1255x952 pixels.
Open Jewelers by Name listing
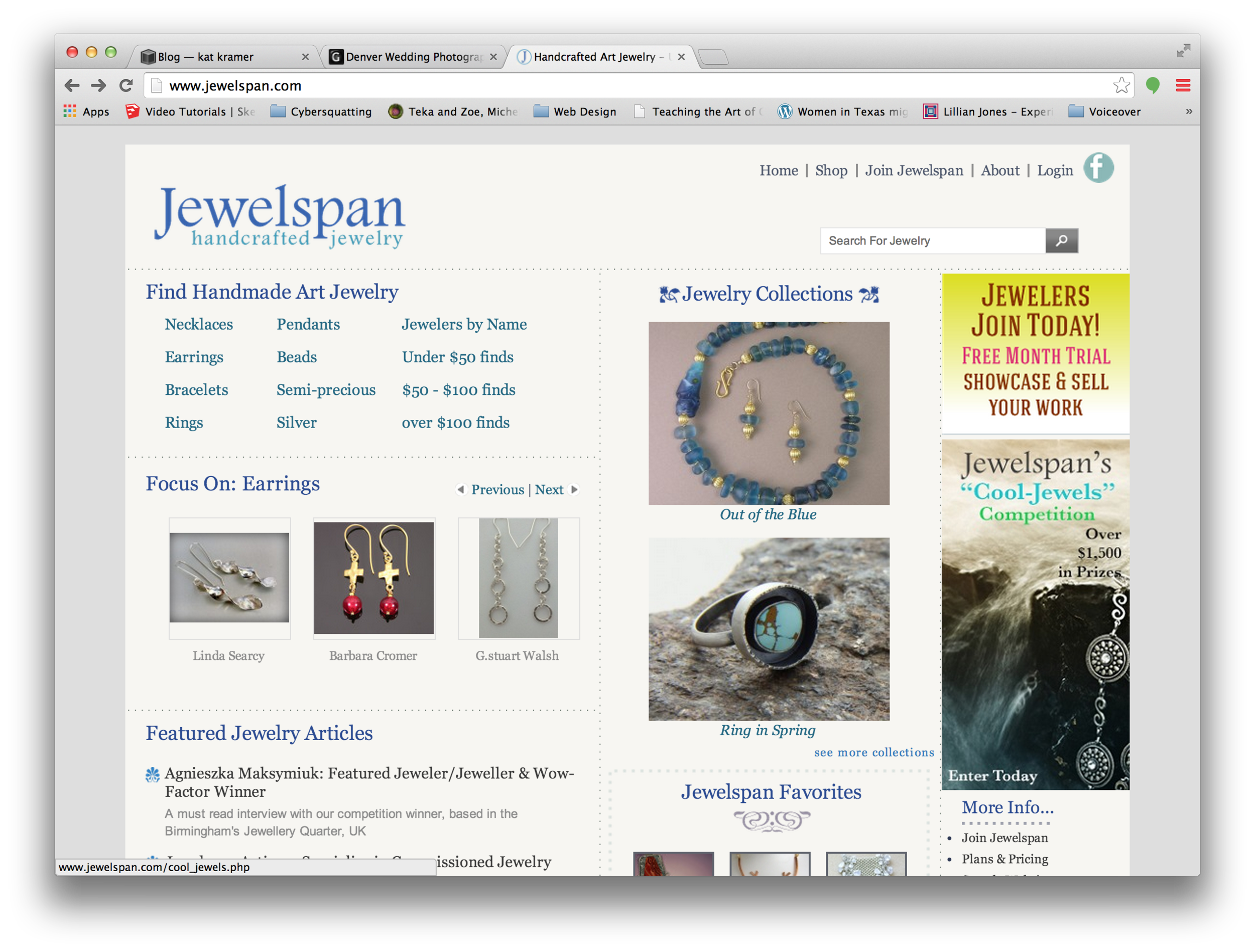coord(464,324)
